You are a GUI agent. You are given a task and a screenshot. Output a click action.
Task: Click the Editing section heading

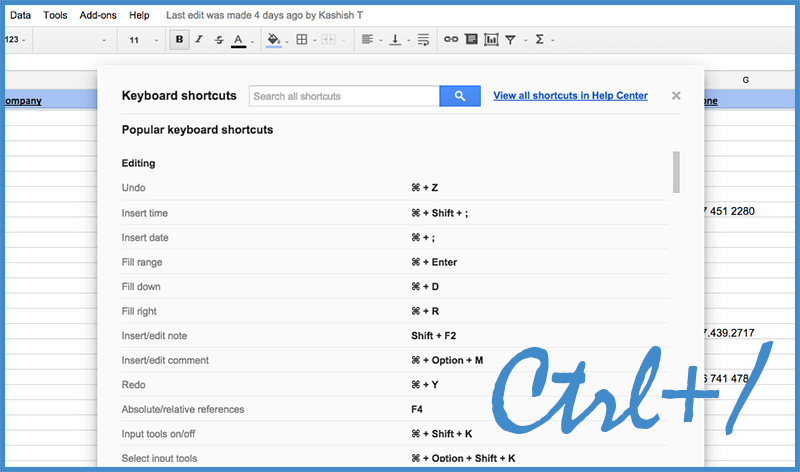pyautogui.click(x=138, y=163)
